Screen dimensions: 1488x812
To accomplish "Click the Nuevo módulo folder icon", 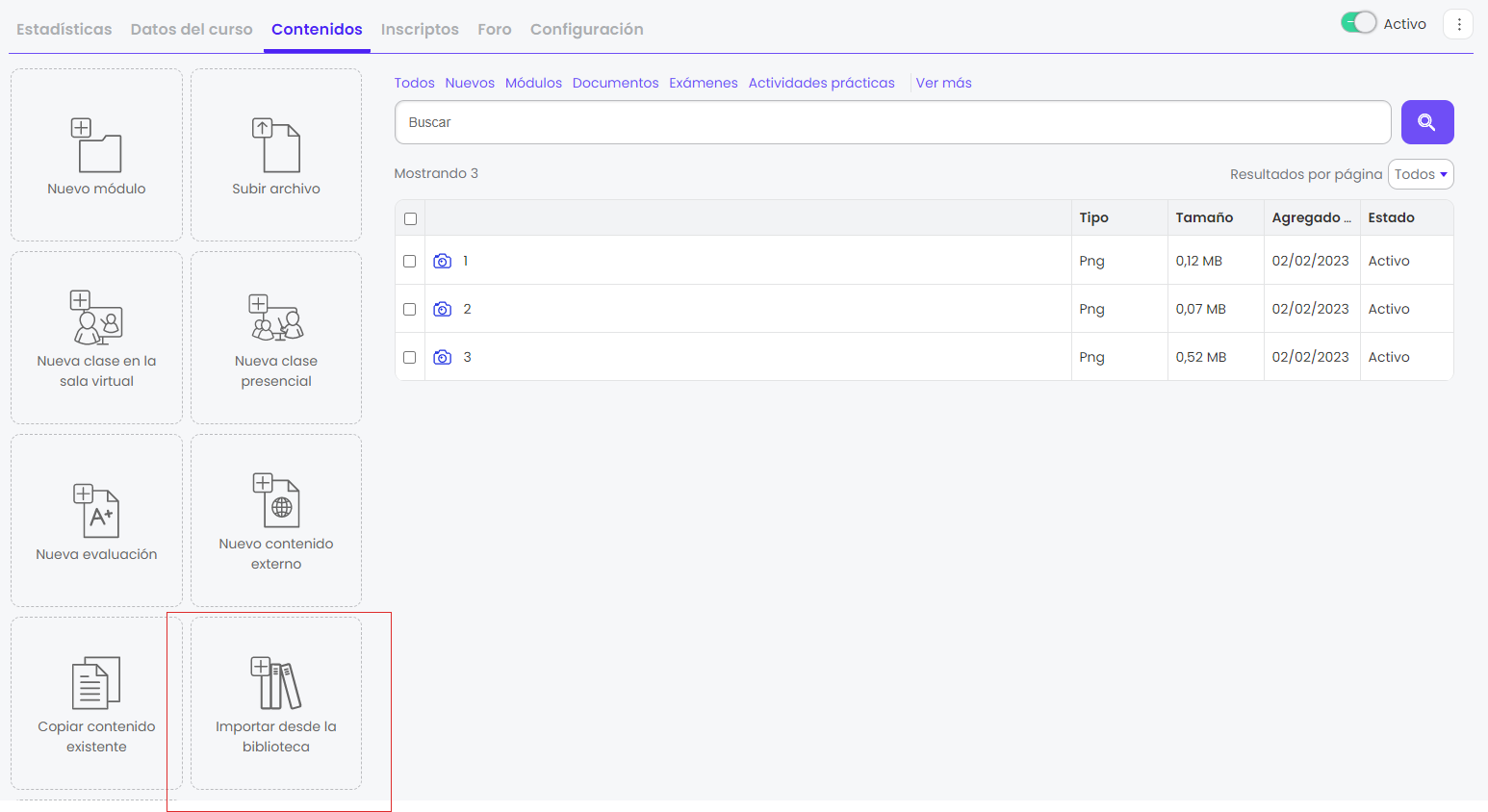I will coord(96,145).
